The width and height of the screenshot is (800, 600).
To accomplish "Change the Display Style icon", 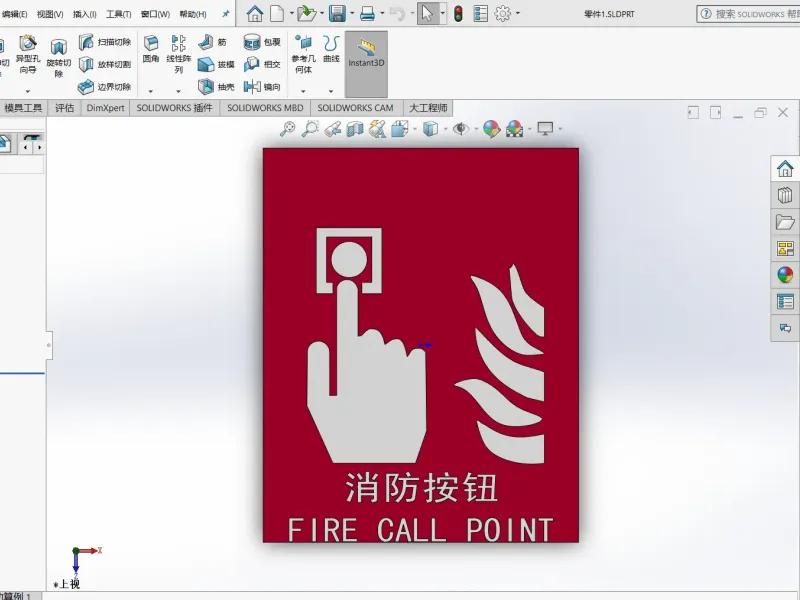I will (431, 129).
